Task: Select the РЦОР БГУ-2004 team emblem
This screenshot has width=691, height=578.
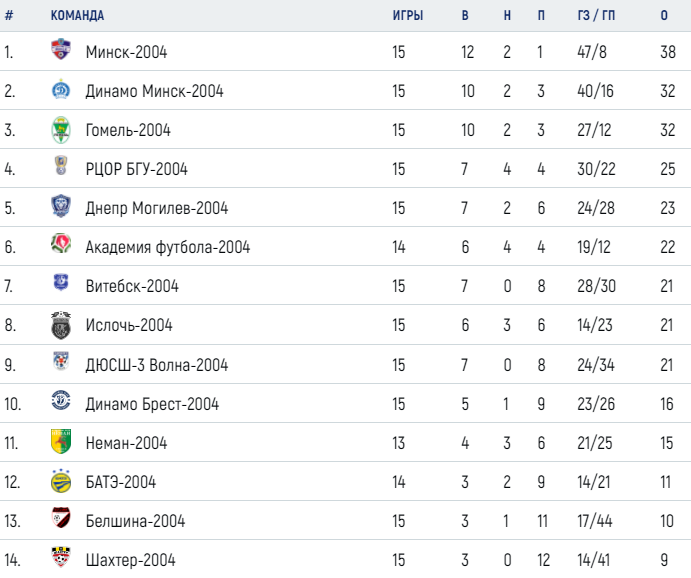Action: click(x=61, y=166)
